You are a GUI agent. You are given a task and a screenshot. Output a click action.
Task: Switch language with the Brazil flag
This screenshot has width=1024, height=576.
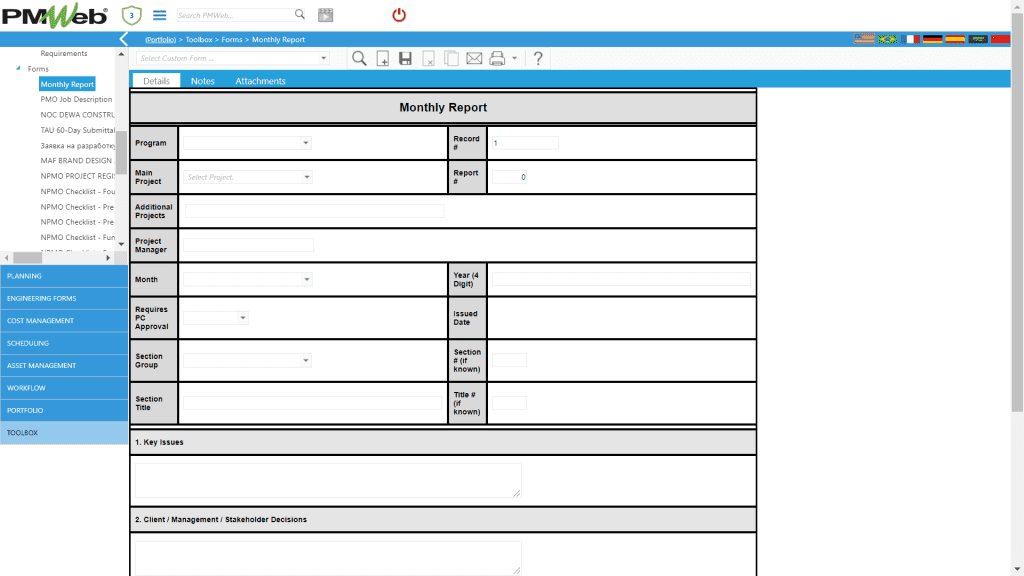point(887,39)
